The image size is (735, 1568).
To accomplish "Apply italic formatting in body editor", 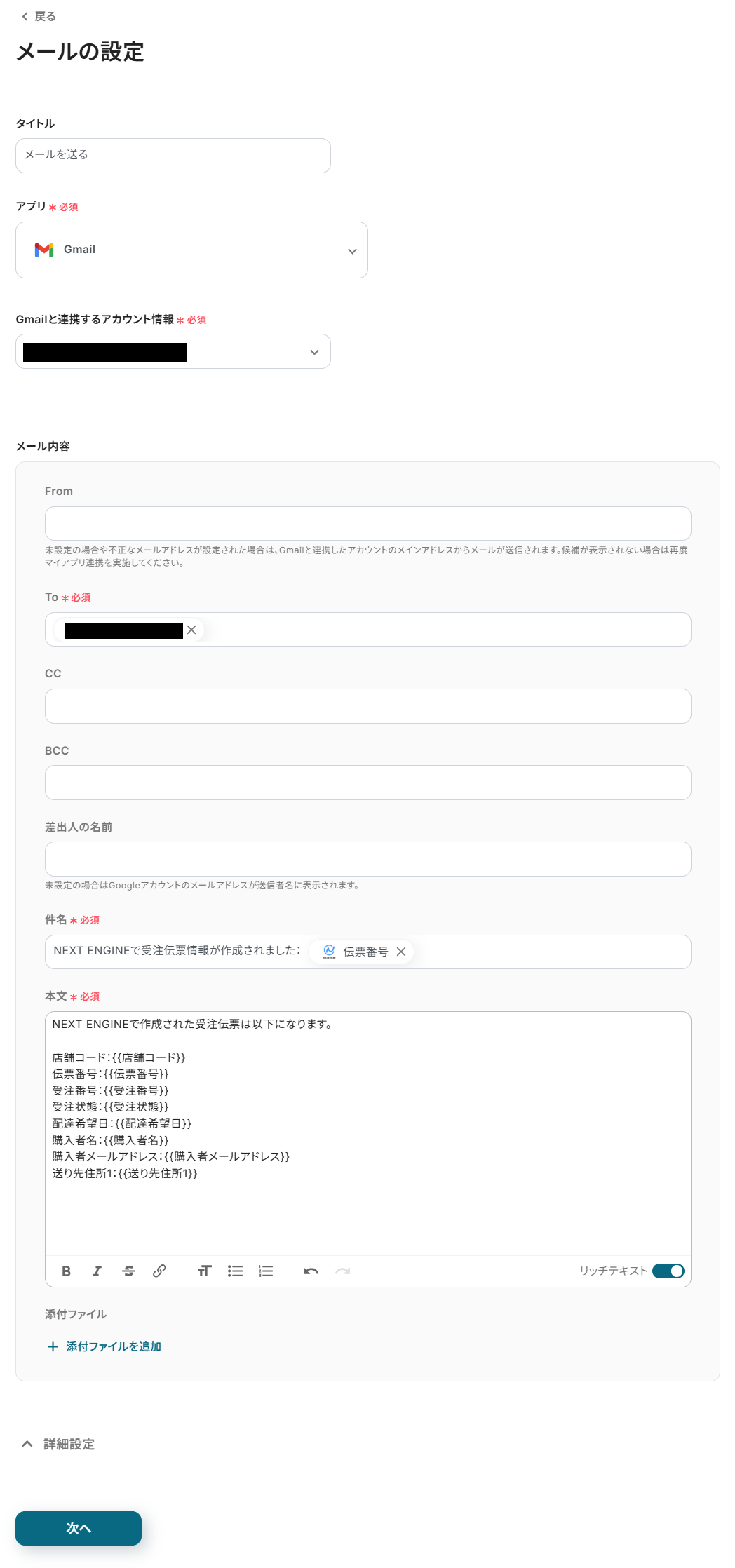I will coord(97,1271).
